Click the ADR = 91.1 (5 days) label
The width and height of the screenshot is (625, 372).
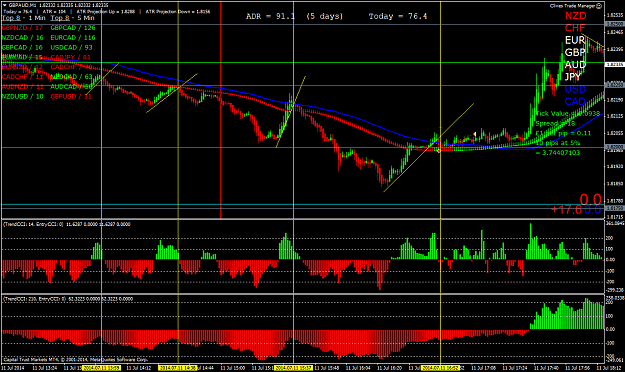tap(294, 16)
